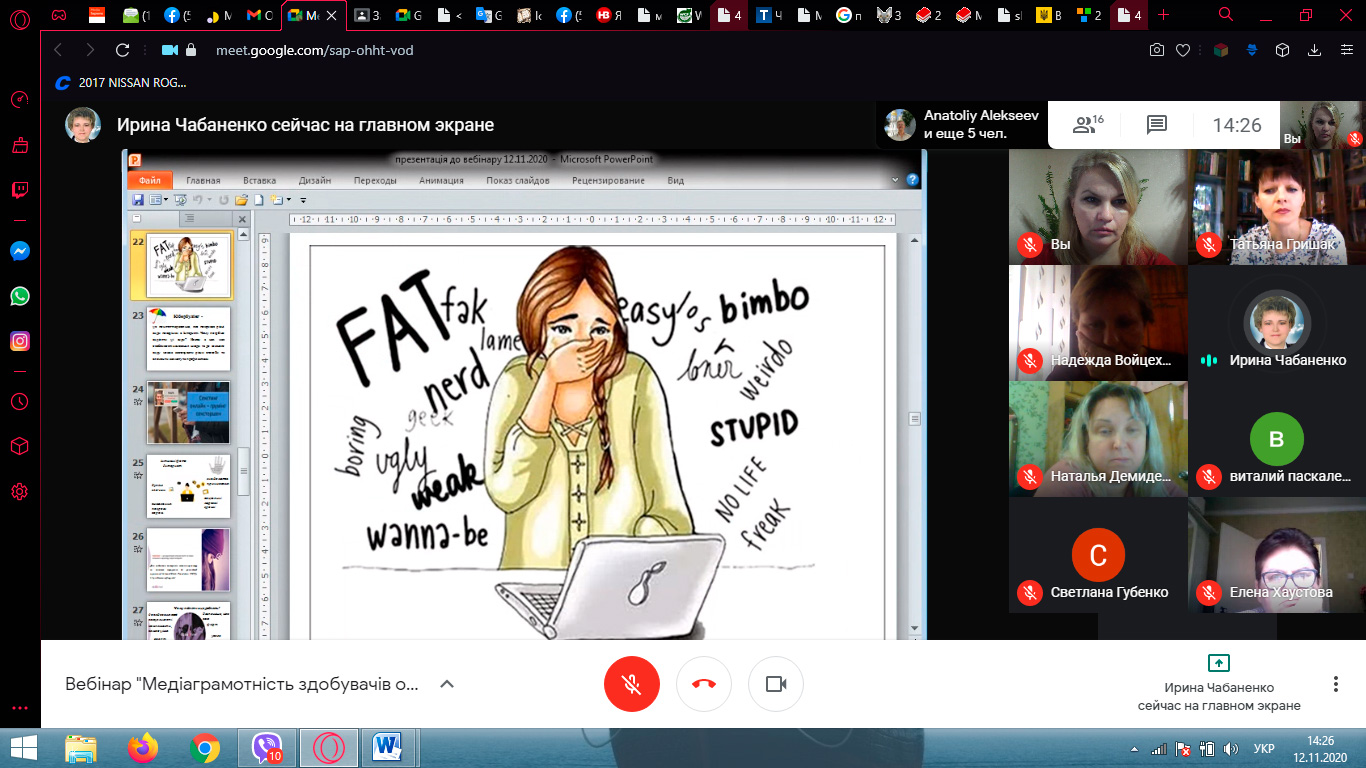Screen dimensions: 1366x768
Task: Minimize the PowerPoint ribbon chevron
Action: click(896, 181)
